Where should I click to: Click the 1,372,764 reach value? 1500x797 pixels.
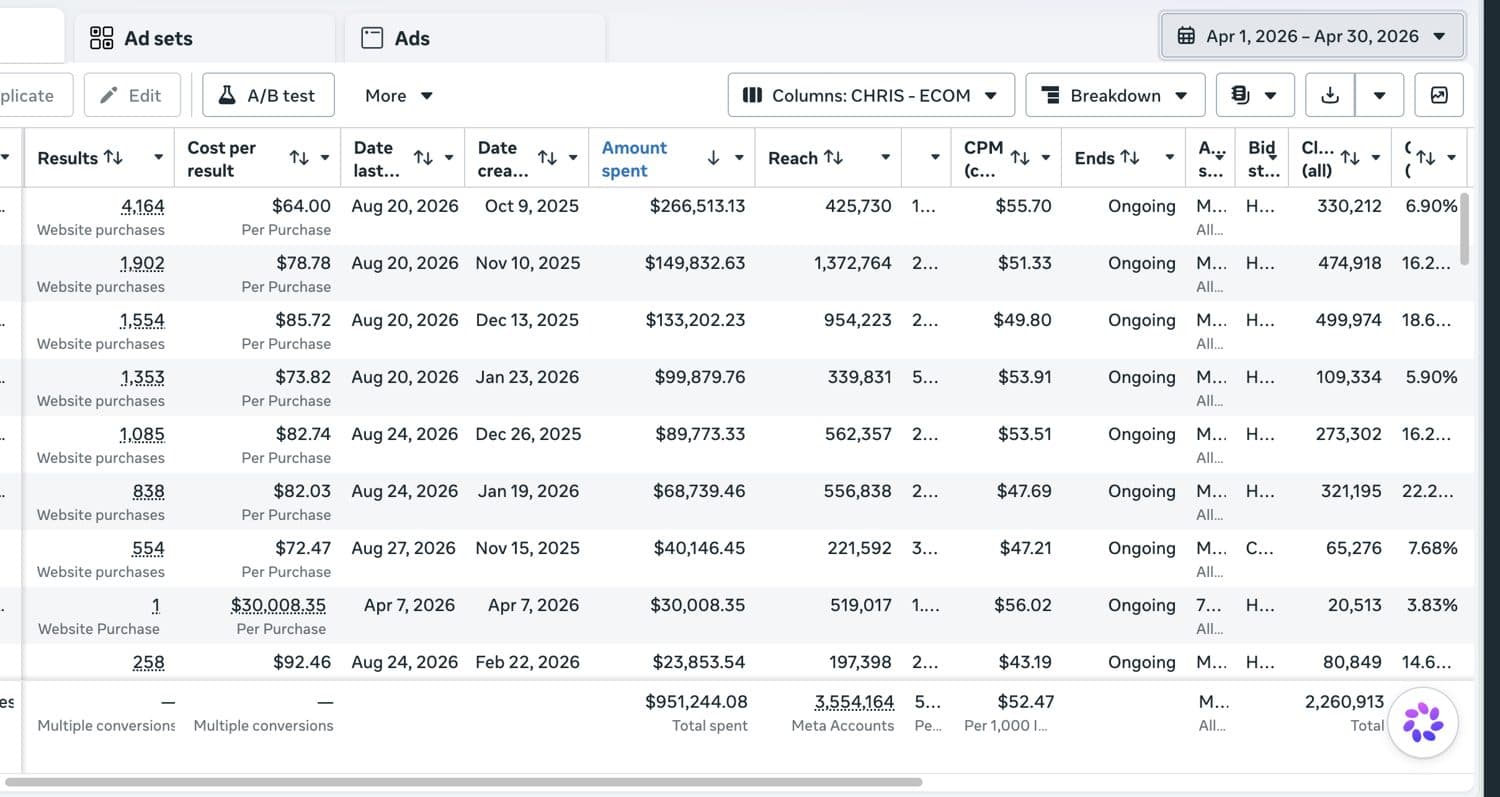[x=853, y=263]
